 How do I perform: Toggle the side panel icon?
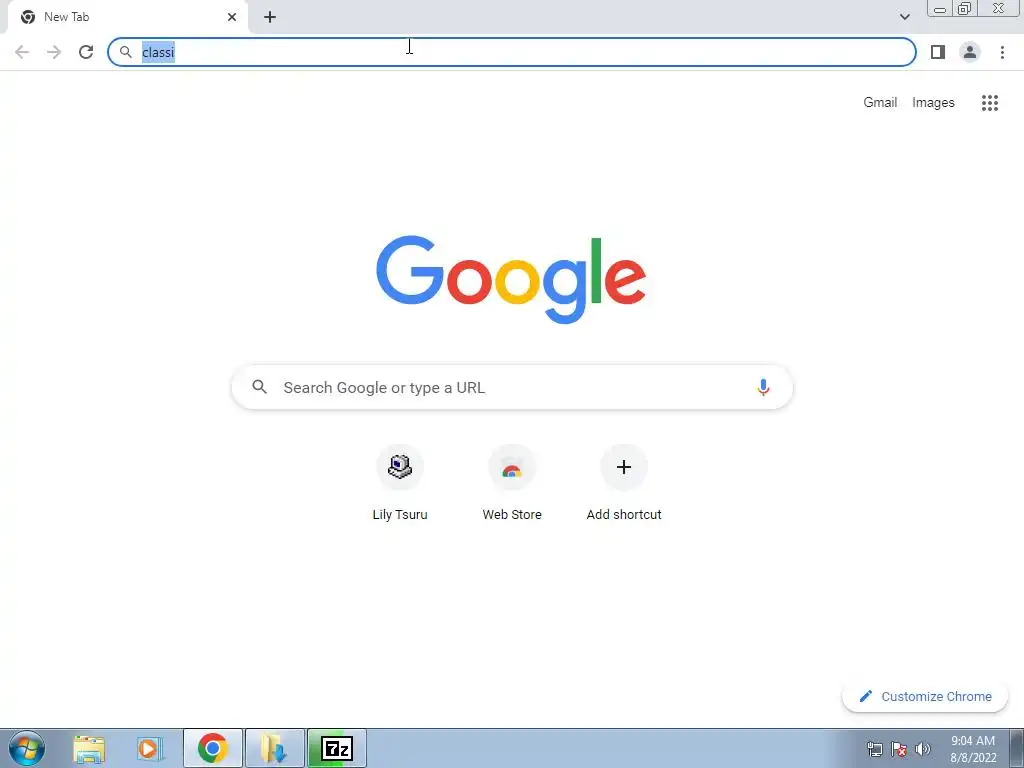(x=938, y=52)
